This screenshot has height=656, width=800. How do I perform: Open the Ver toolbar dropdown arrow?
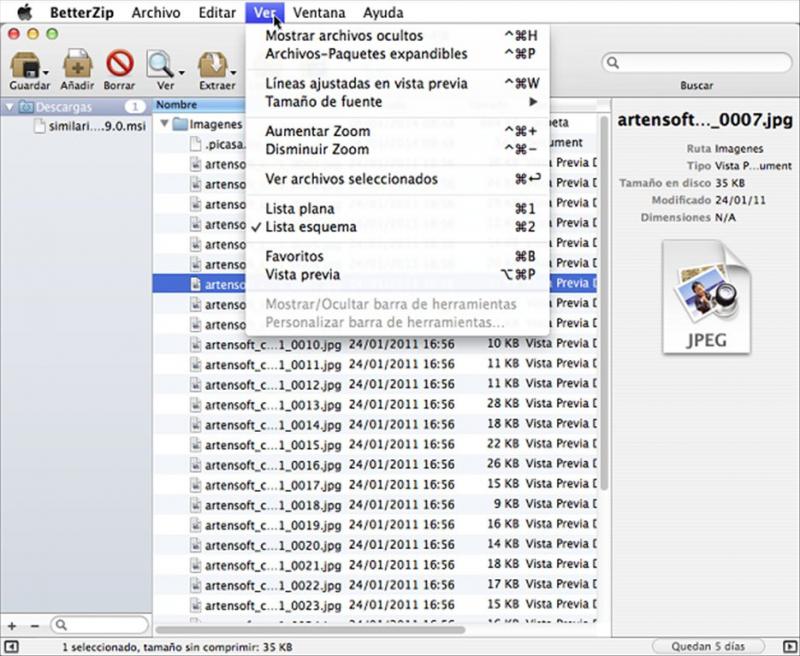coord(181,72)
